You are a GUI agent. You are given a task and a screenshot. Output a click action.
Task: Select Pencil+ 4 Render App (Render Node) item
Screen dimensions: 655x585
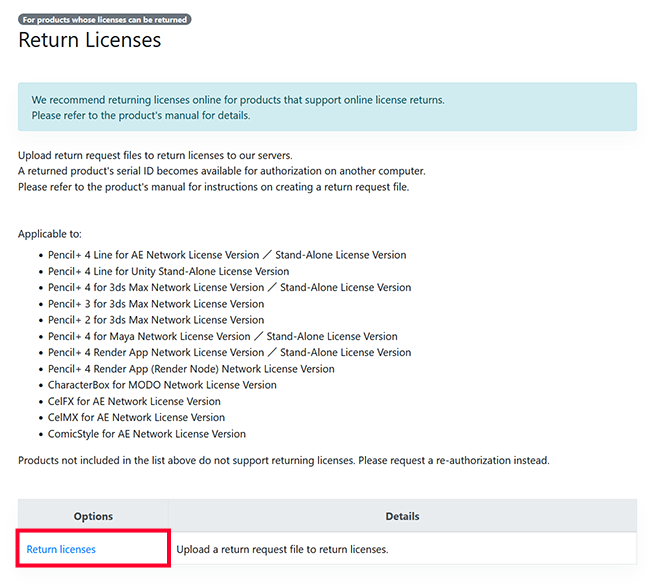coord(191,369)
